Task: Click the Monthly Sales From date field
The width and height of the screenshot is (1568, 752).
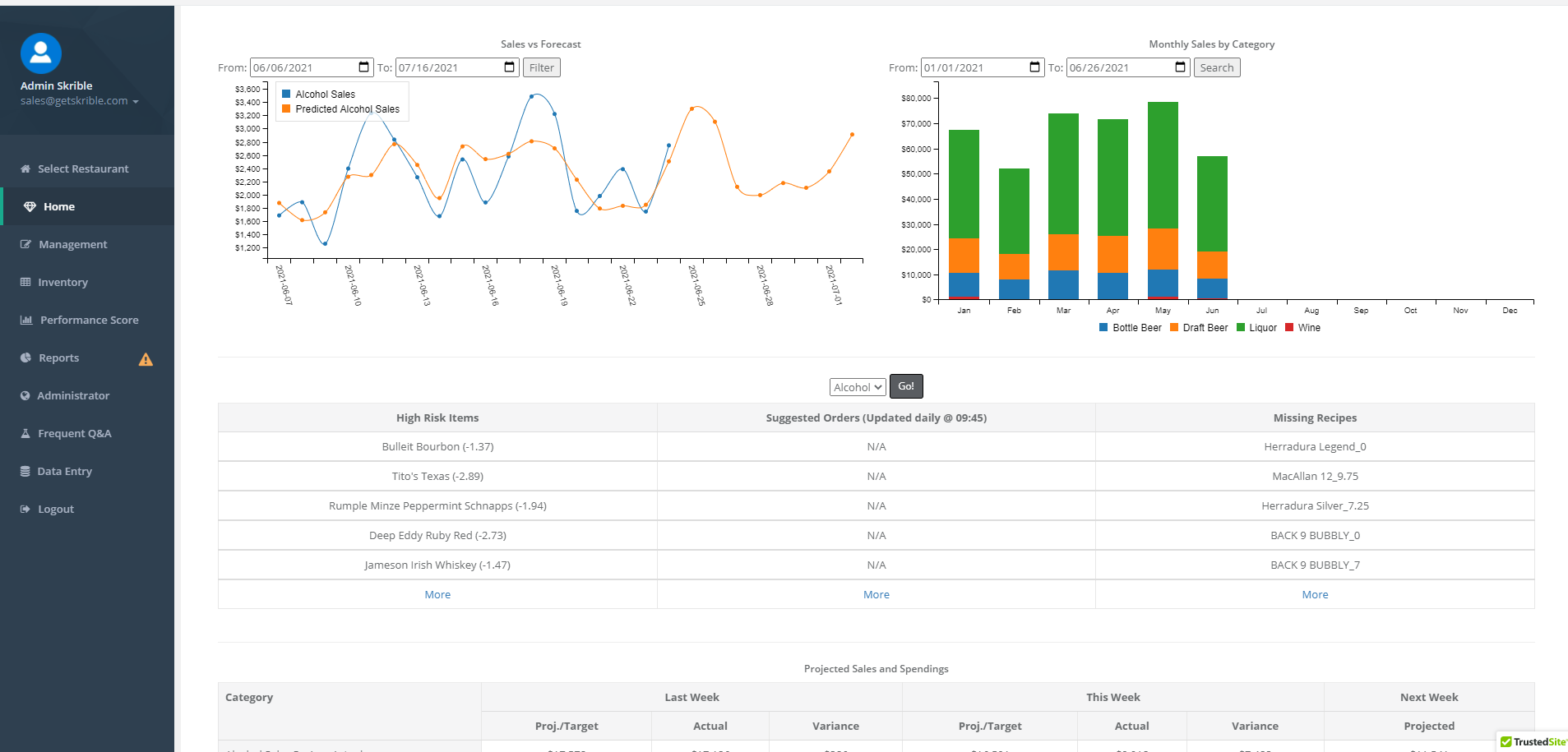Action: pyautogui.click(x=983, y=67)
